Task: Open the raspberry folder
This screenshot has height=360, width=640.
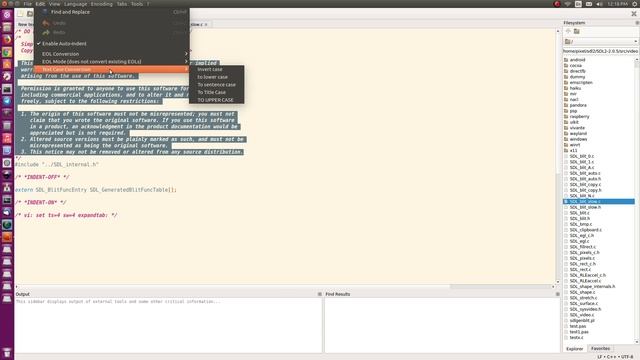Action: [x=580, y=116]
